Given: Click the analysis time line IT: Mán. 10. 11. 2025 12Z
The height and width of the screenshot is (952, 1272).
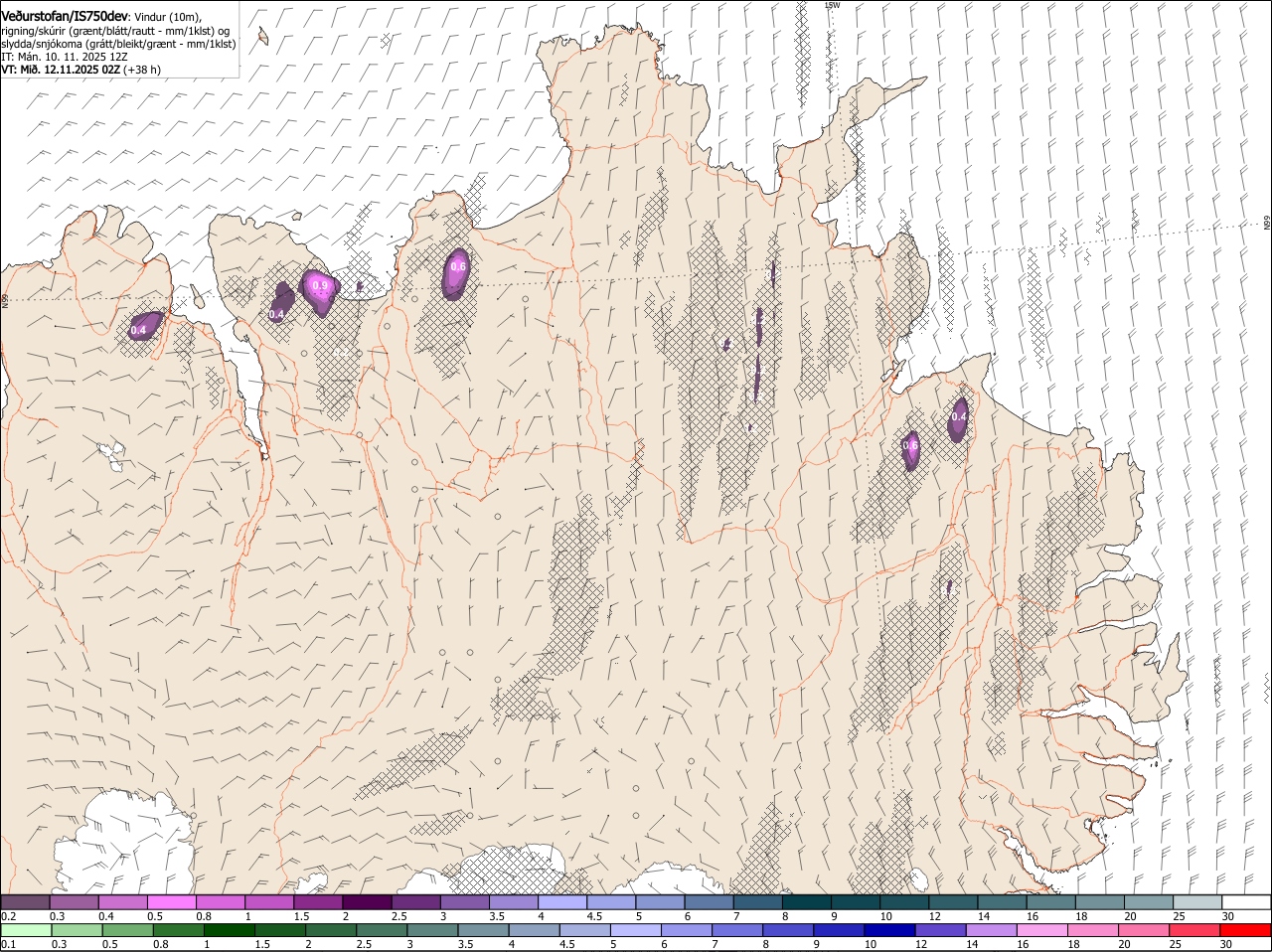Looking at the screenshot, I should (x=65, y=57).
